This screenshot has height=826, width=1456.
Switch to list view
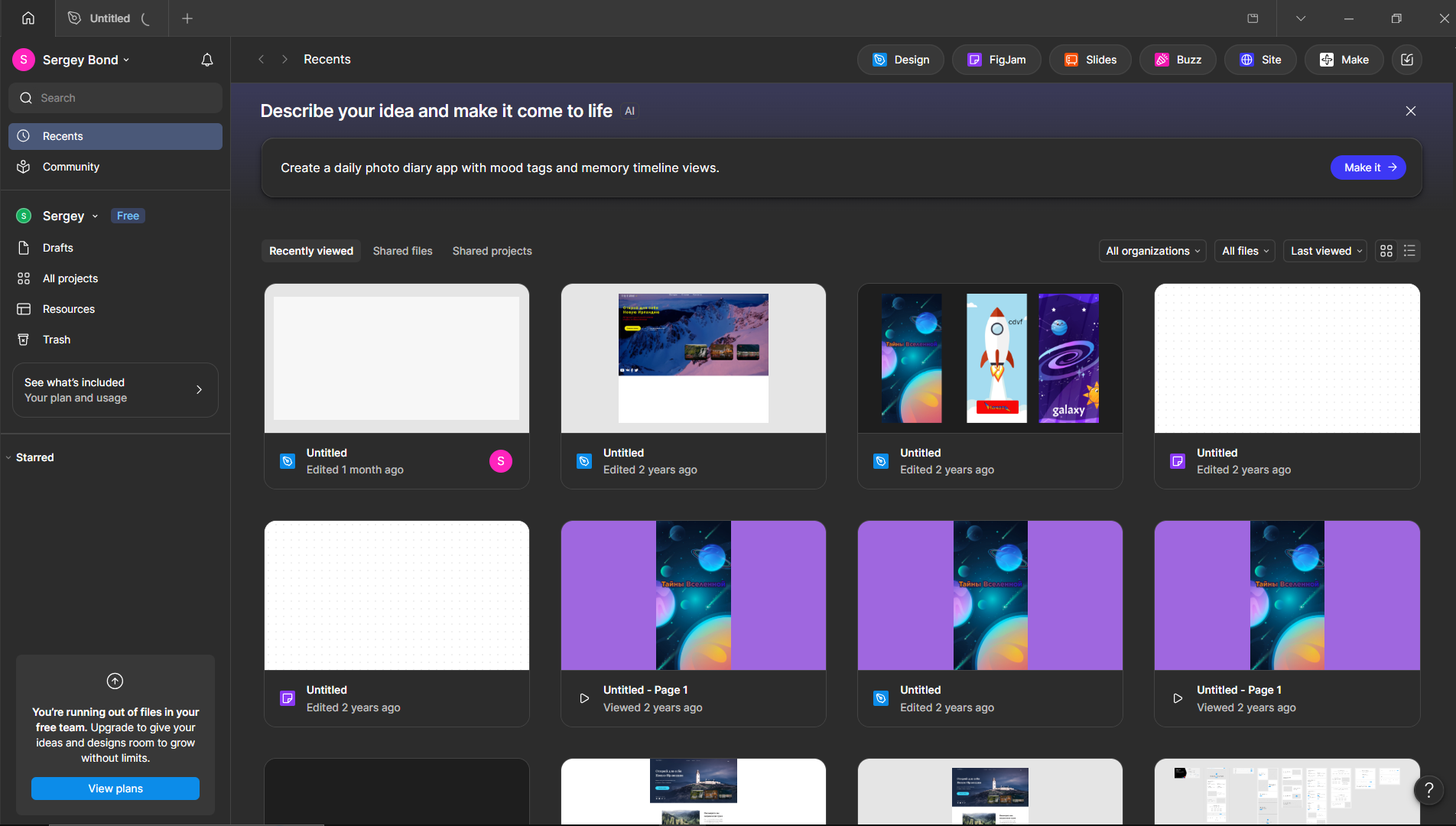pos(1409,251)
